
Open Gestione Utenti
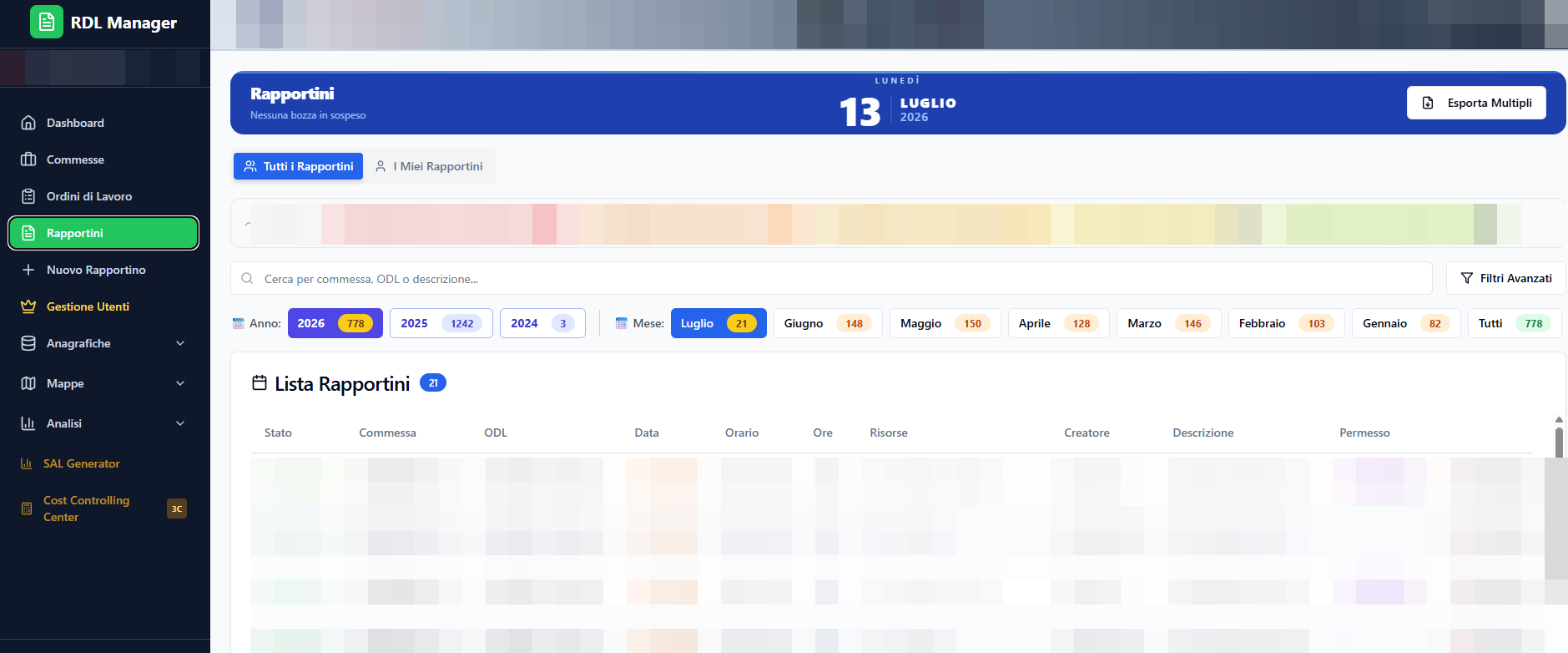point(103,306)
